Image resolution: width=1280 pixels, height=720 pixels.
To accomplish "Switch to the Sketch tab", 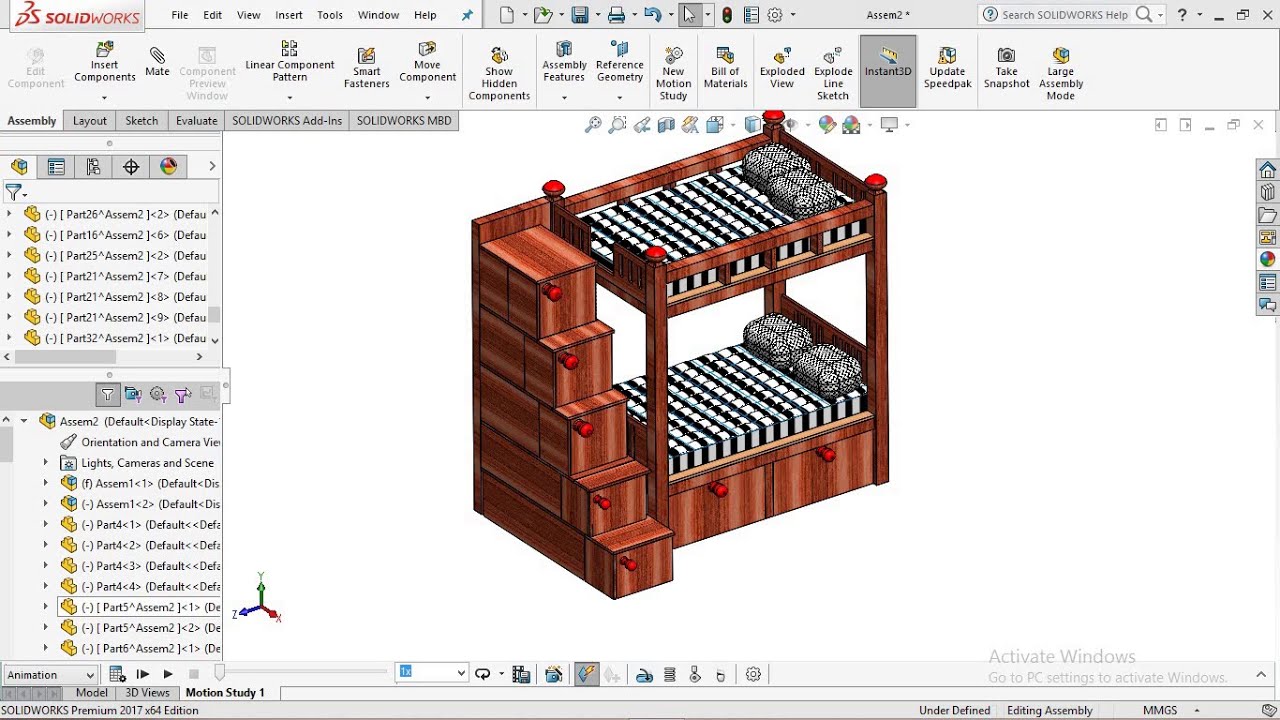I will (x=141, y=121).
